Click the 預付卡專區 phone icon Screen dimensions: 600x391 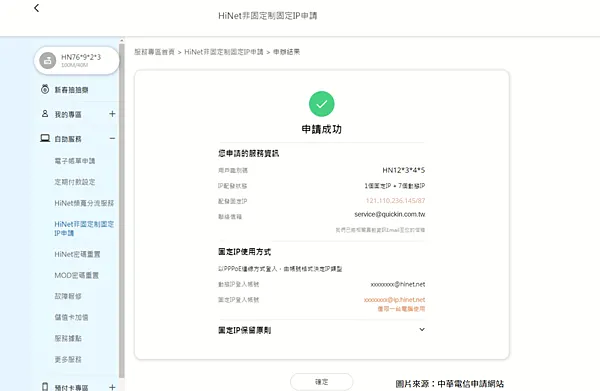[45, 386]
